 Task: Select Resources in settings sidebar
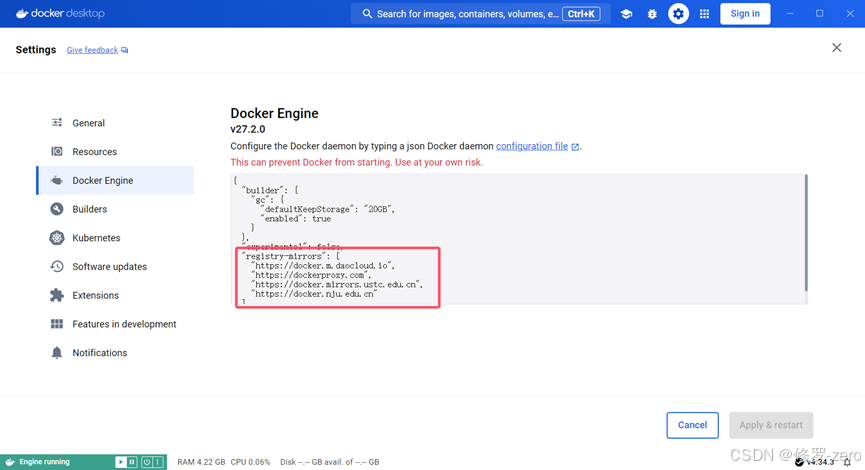click(x=115, y=152)
